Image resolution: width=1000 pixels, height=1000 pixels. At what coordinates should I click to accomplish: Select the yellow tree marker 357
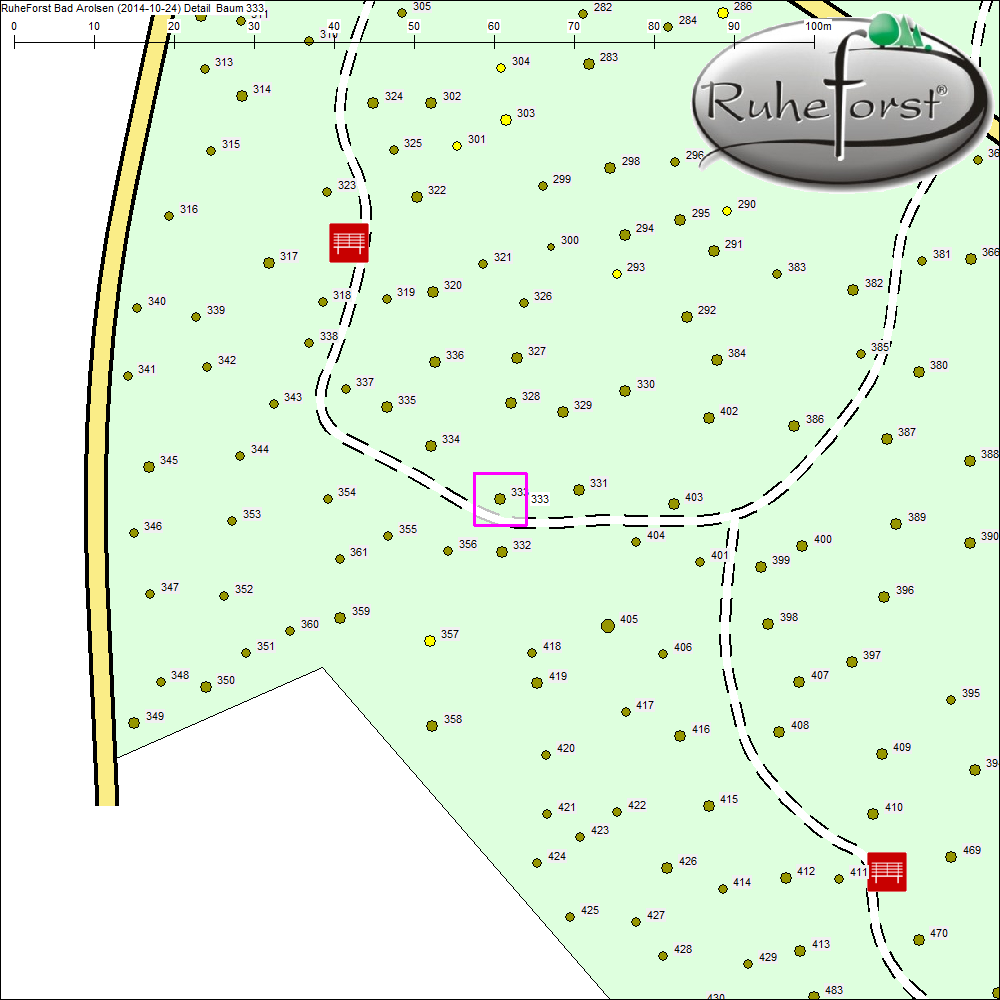click(430, 640)
